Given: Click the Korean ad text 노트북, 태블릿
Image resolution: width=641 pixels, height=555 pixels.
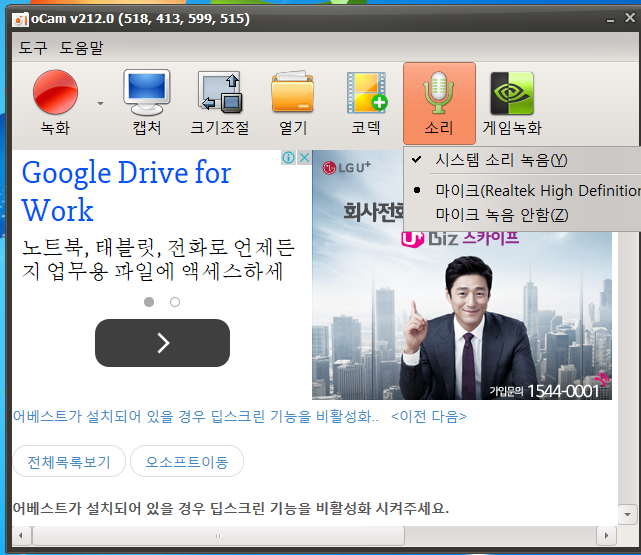Looking at the screenshot, I should click(x=158, y=259).
